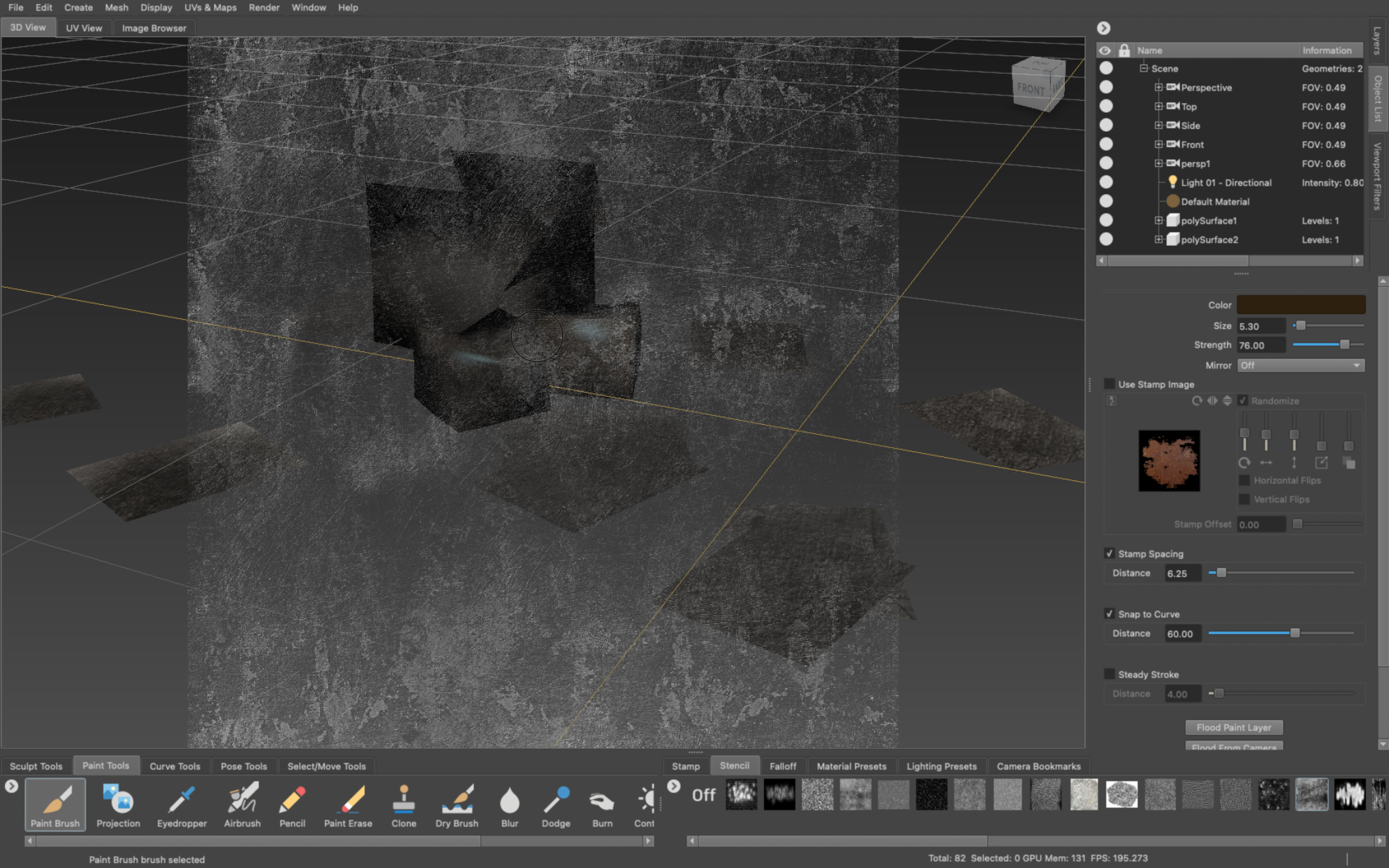Adjust the Strength slider
The image size is (1389, 868).
1328,345
